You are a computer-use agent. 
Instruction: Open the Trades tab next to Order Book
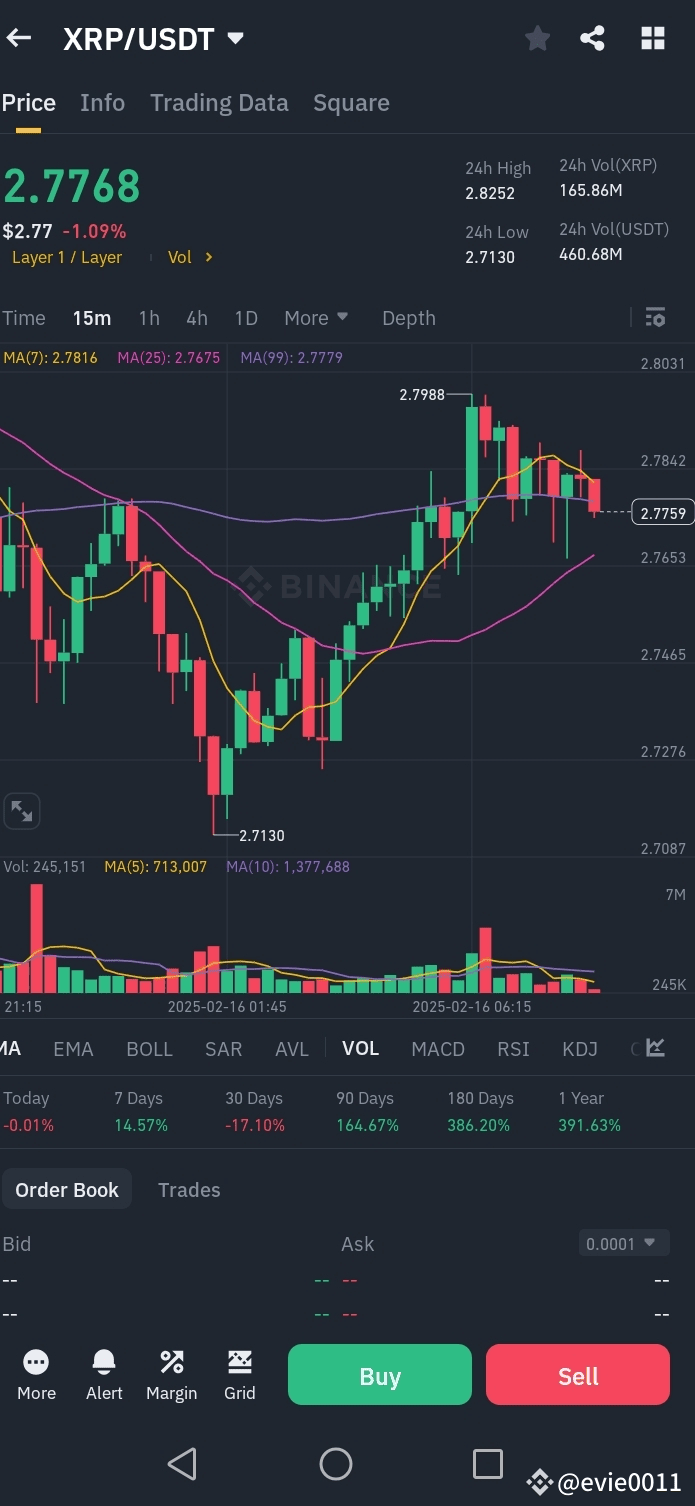[x=188, y=1189]
